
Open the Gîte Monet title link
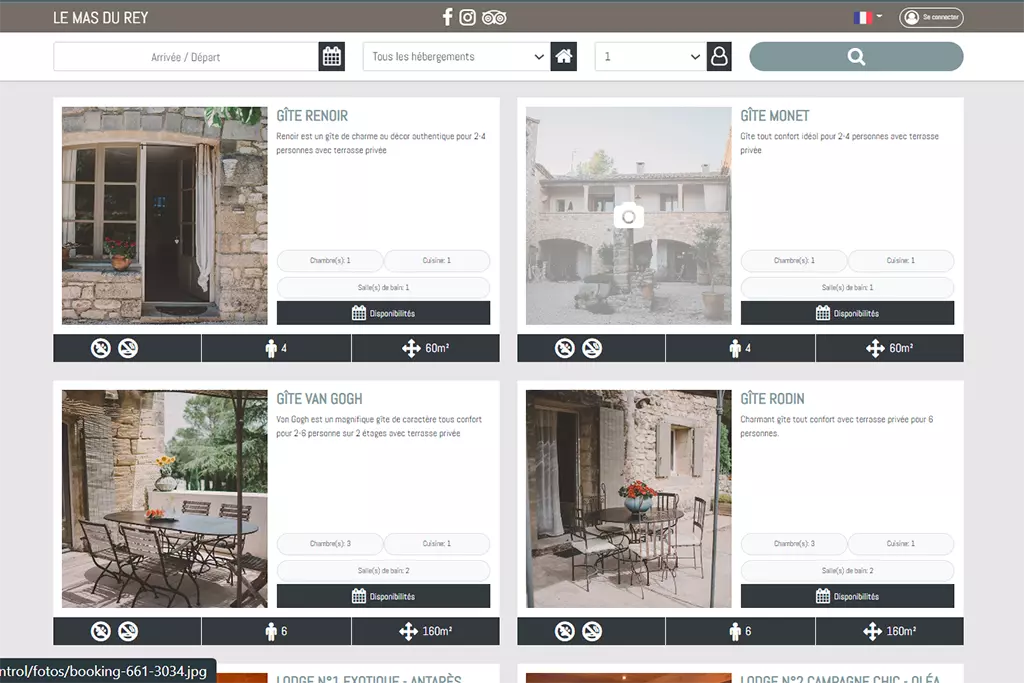click(775, 116)
